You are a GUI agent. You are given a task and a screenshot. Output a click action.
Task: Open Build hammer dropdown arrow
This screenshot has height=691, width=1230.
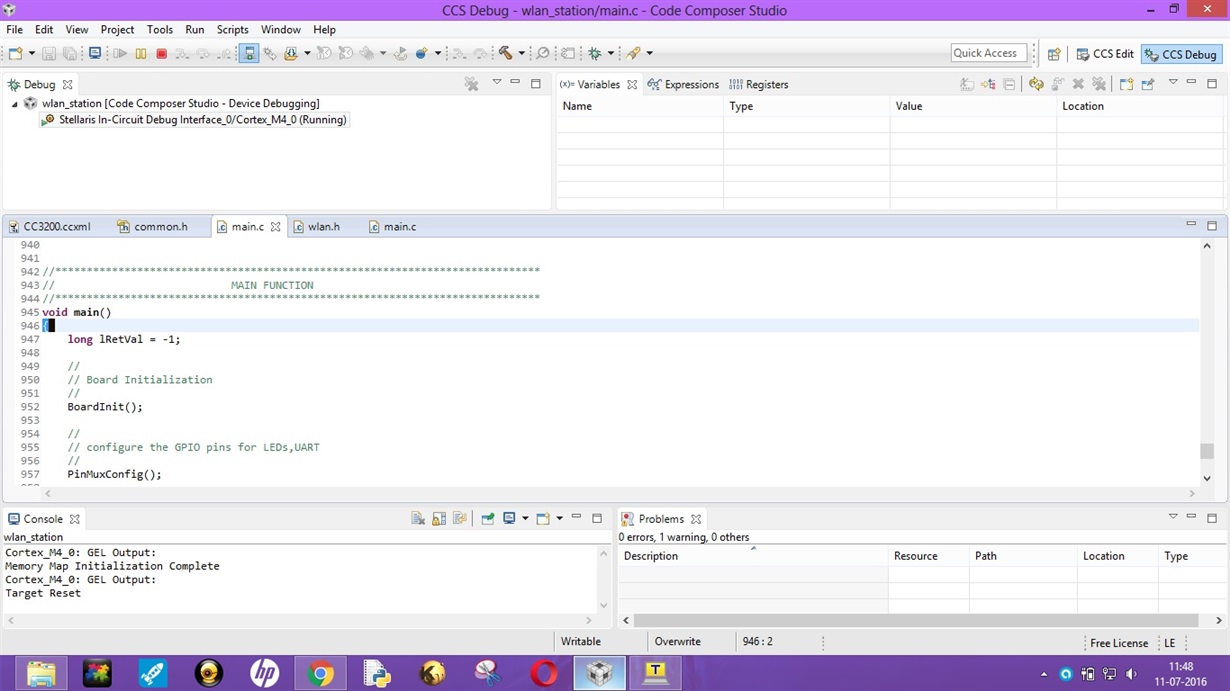tap(521, 53)
